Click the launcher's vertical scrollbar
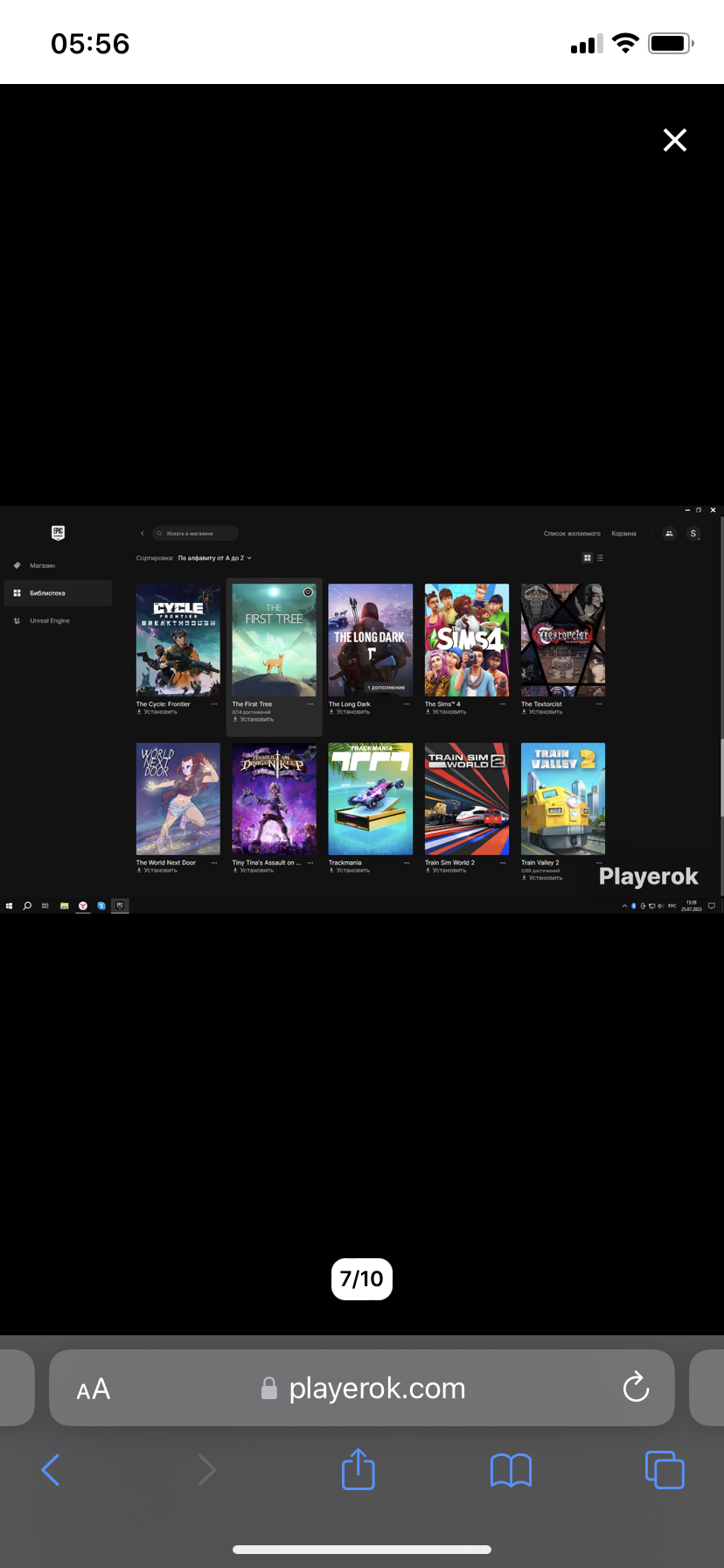 (x=721, y=779)
